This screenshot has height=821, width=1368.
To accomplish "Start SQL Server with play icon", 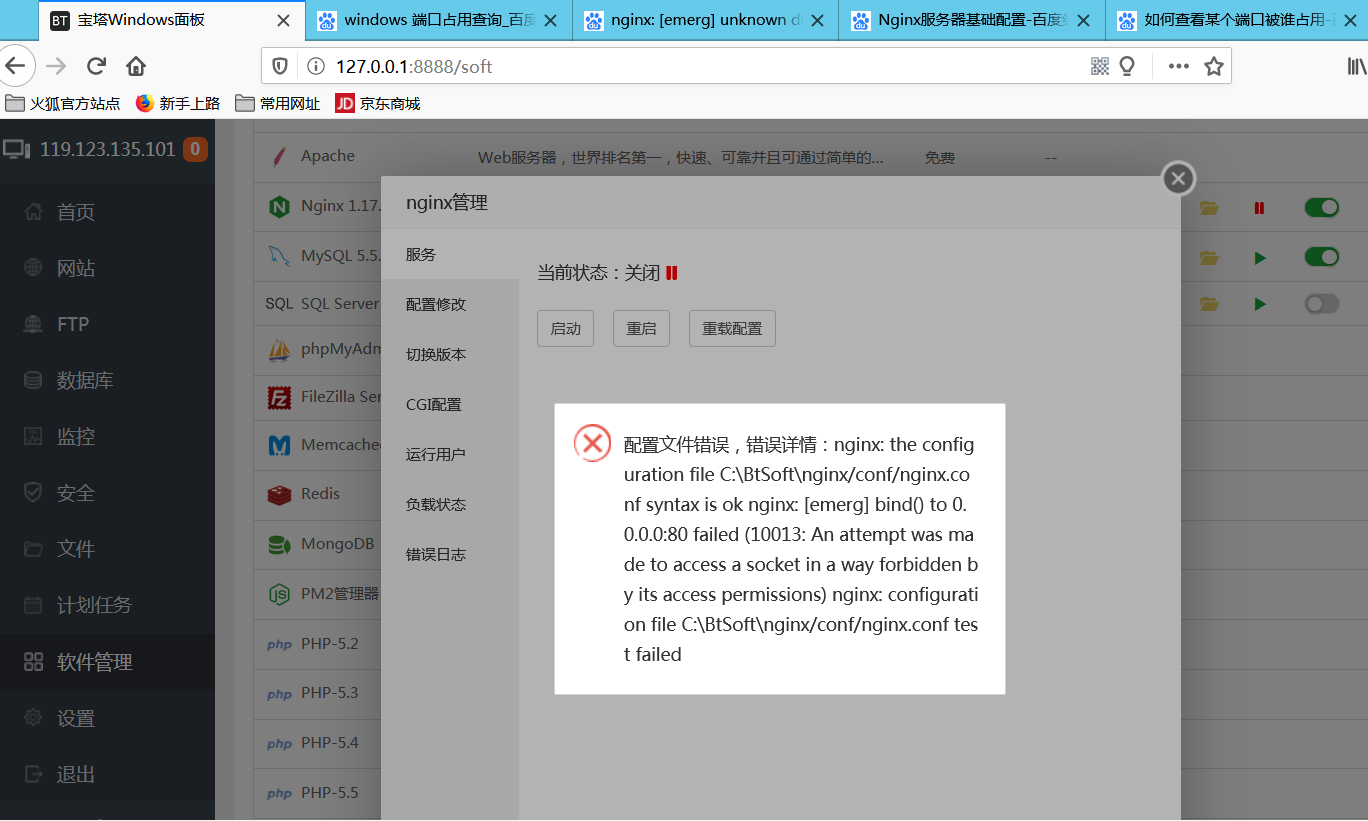I will coord(1260,303).
